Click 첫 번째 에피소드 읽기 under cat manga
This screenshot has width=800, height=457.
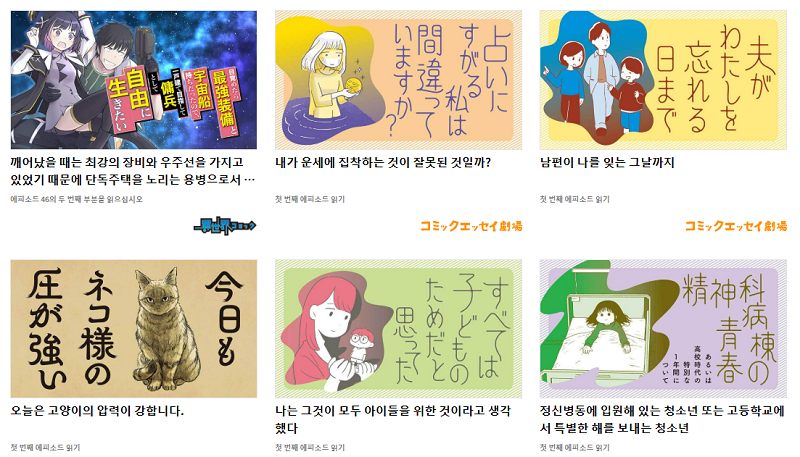coord(45,448)
